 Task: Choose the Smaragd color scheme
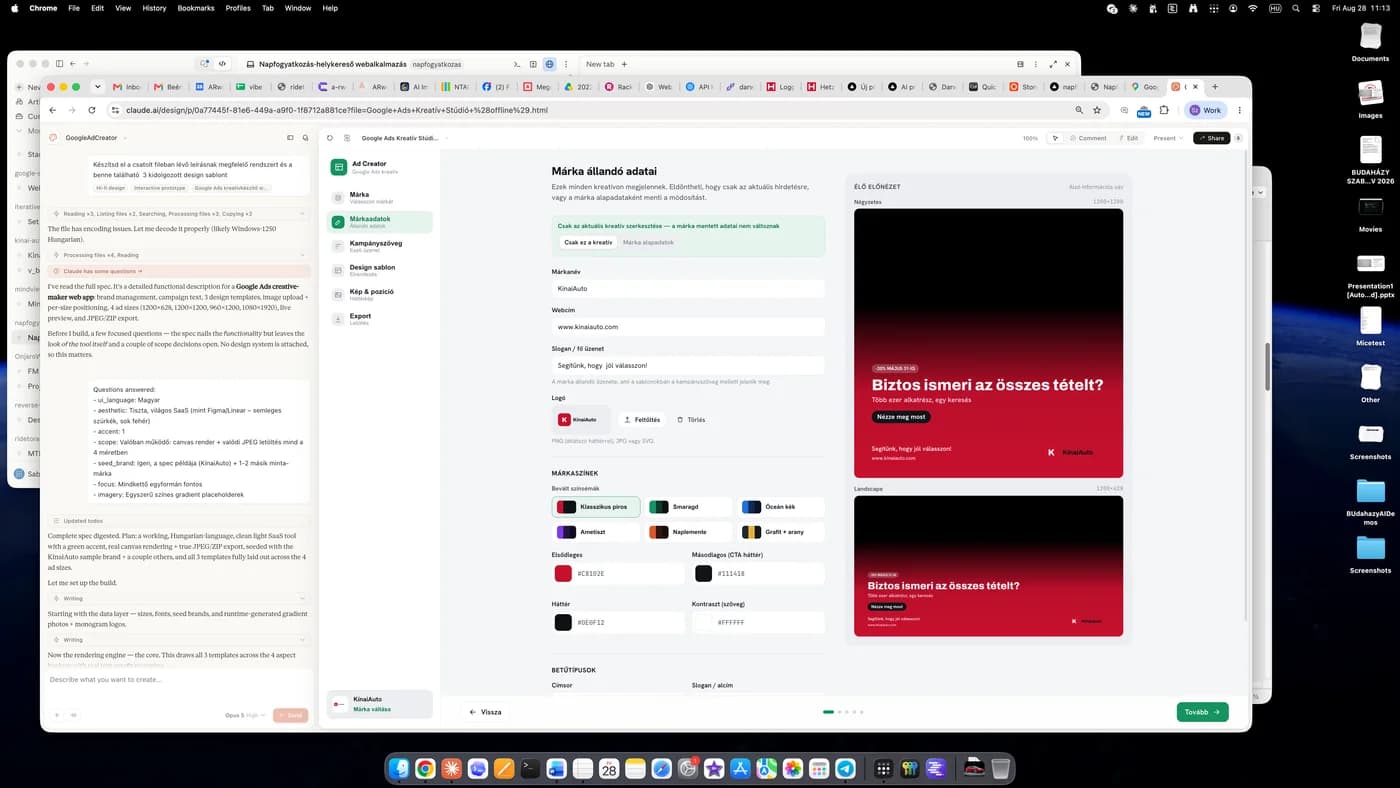688,507
